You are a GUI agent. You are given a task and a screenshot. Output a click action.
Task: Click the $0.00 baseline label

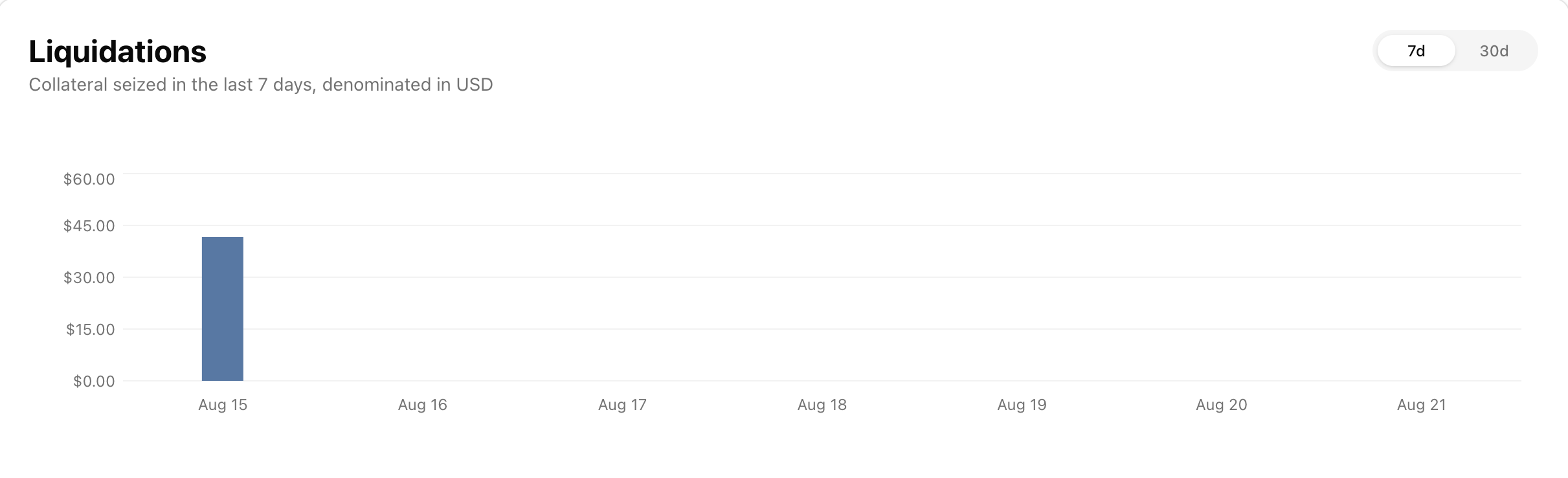click(94, 381)
